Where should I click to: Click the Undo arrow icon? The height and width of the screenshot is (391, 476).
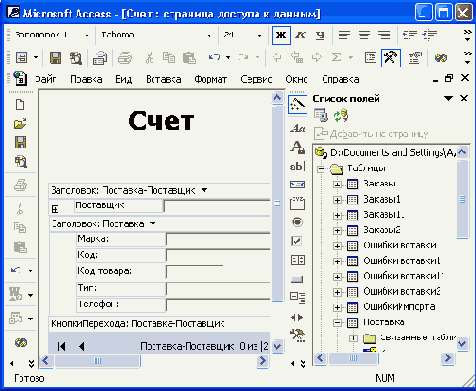point(214,58)
